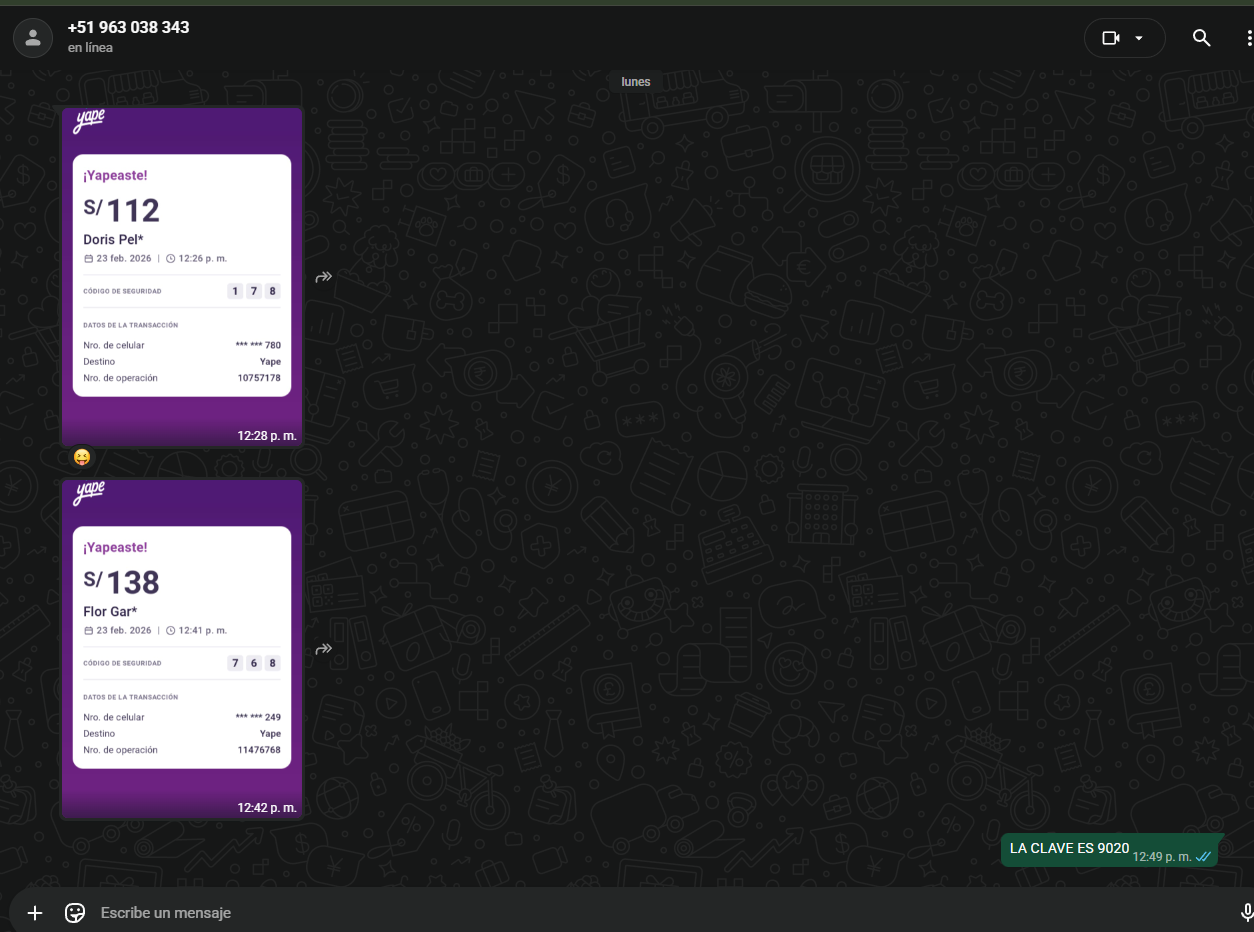Open the S/ 112 Yape receipt image
1254x932 pixels.
pyautogui.click(x=181, y=276)
